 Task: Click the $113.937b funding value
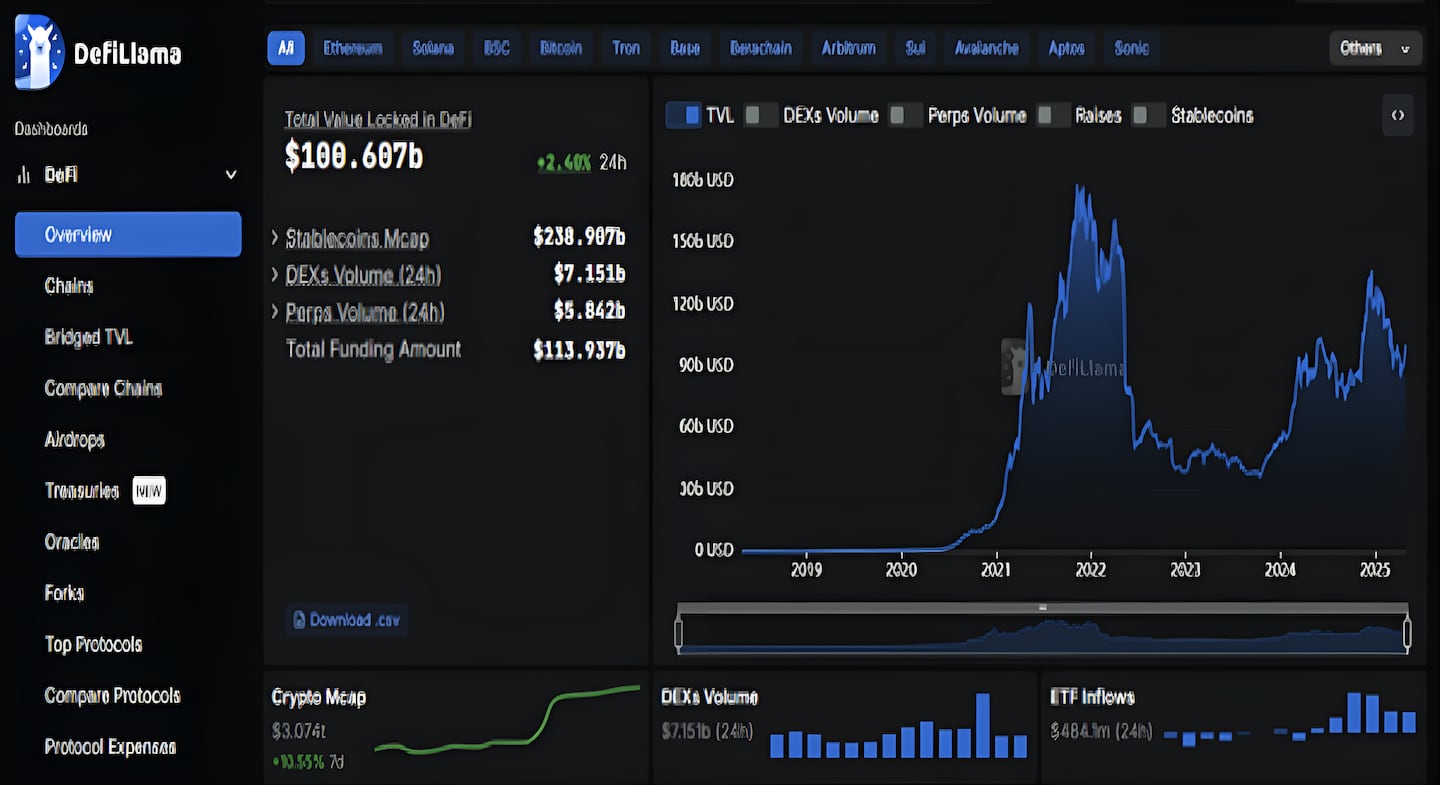[x=579, y=350]
